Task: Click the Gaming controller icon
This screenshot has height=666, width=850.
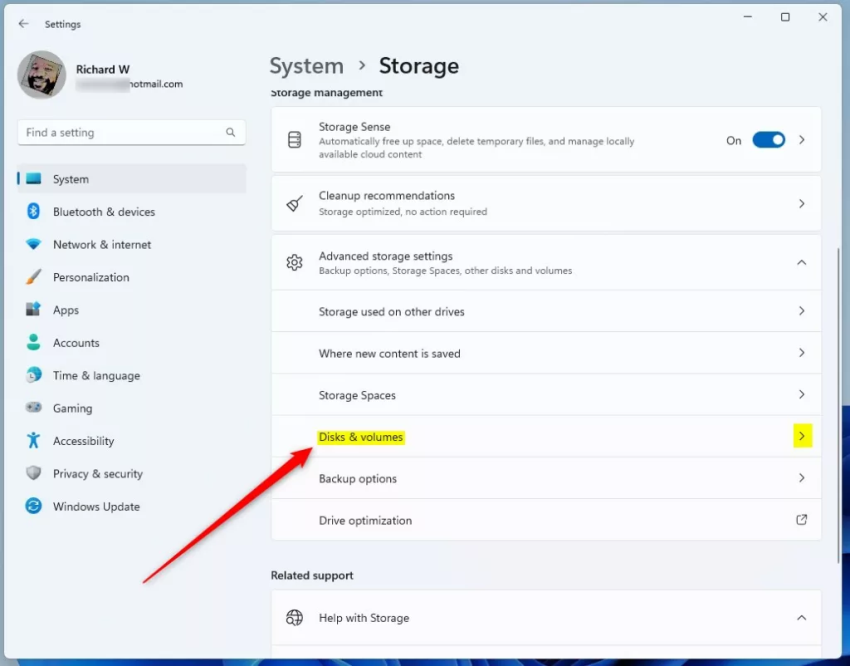Action: [x=33, y=408]
